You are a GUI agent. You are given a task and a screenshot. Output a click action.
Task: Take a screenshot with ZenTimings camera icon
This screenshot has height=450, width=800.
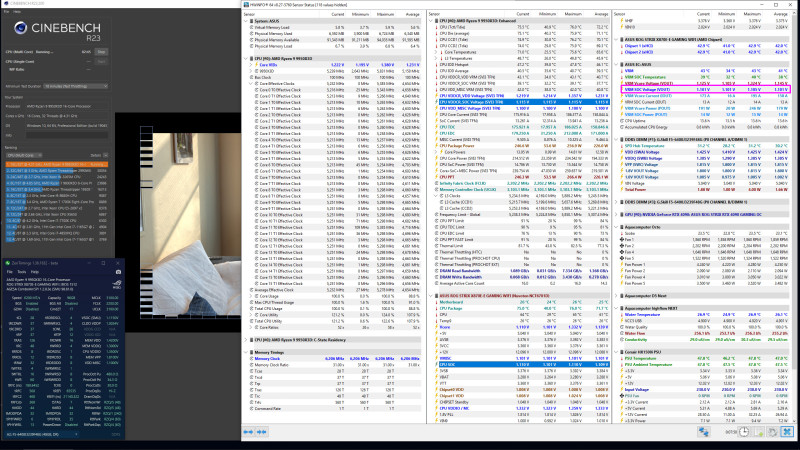tap(118, 272)
